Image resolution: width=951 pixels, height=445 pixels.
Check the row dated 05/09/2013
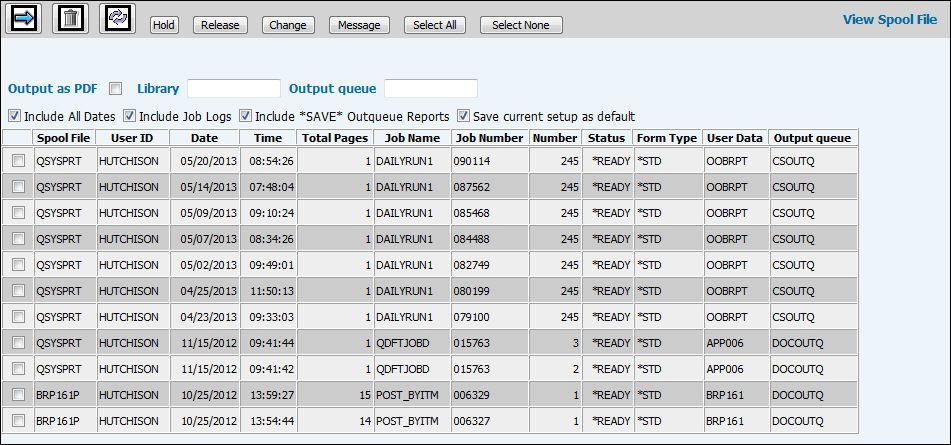(x=19, y=213)
